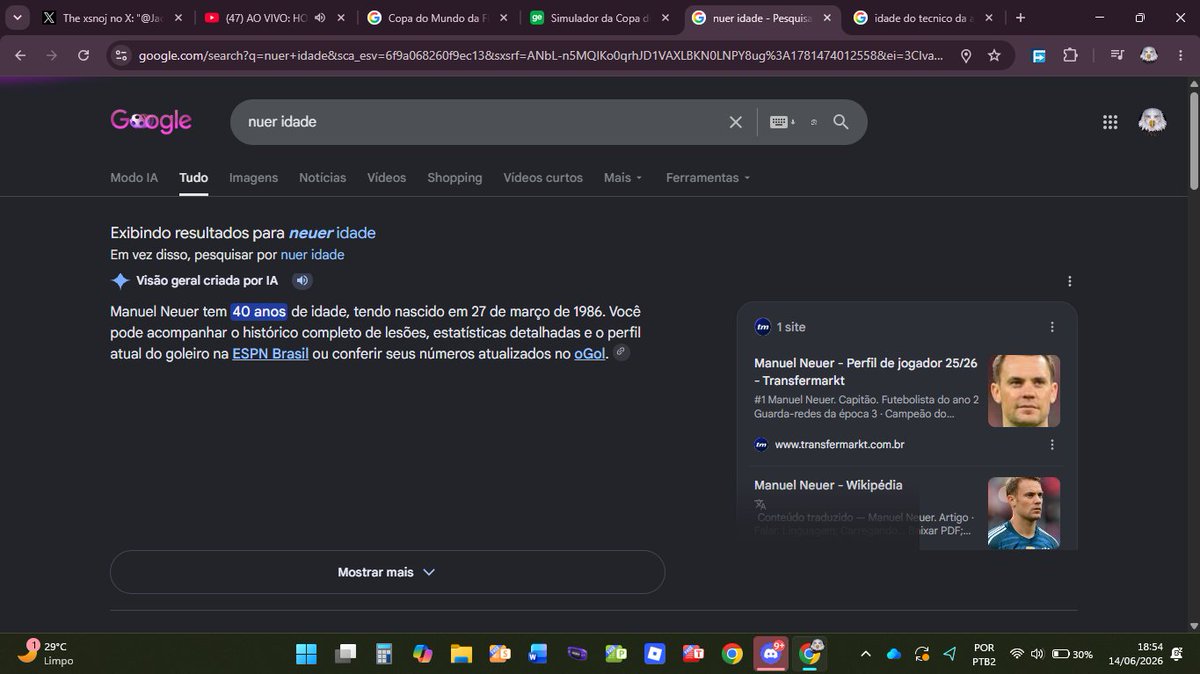Open Calculator from the taskbar
Image resolution: width=1200 pixels, height=674 pixels.
(x=382, y=654)
